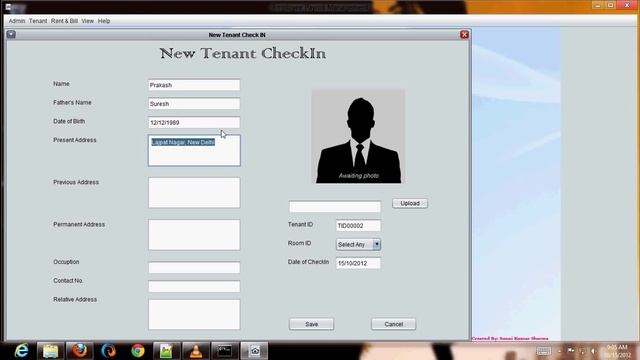Open the View menu
Screen dimensions: 640x360
(x=87, y=21)
